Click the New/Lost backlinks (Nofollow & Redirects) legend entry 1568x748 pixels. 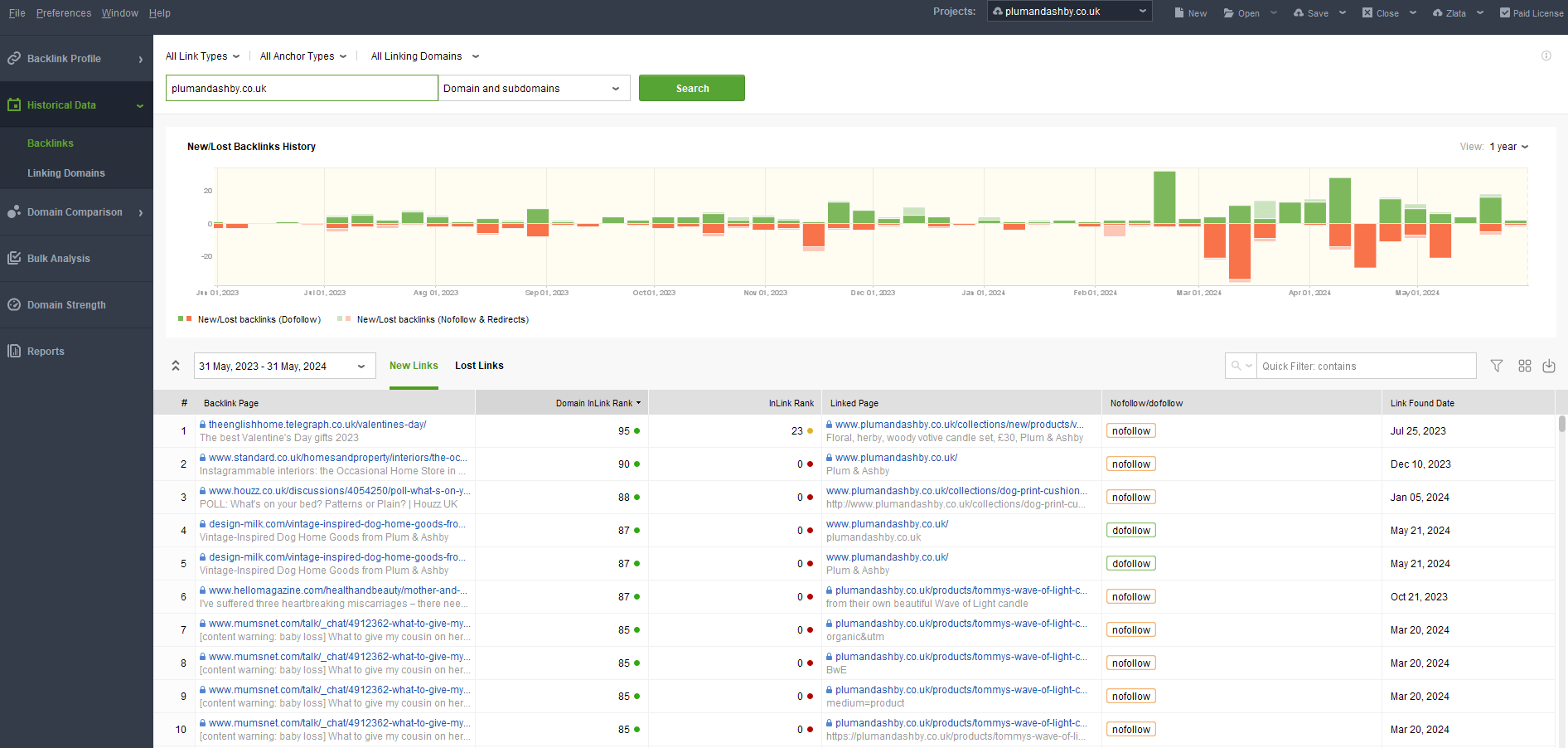coord(433,319)
